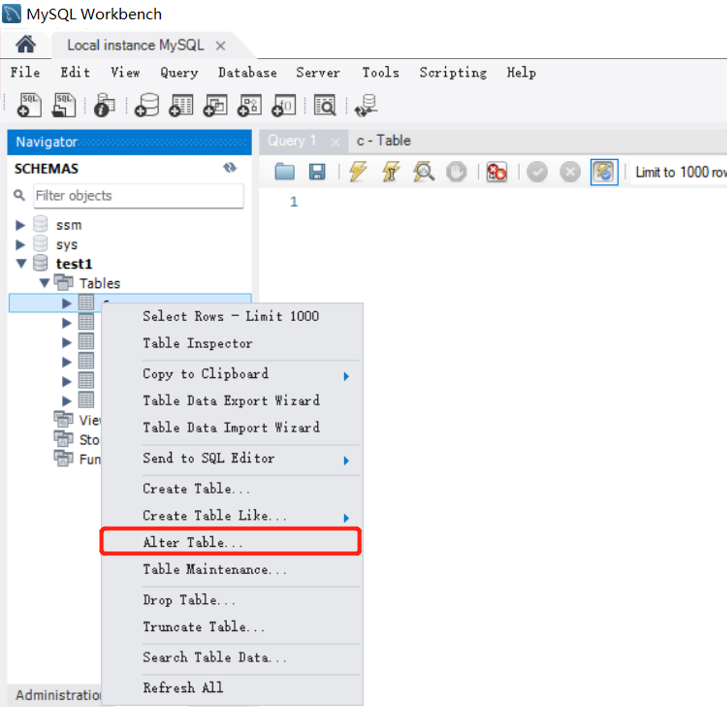Choose Refresh All menu entry

click(x=232, y=688)
